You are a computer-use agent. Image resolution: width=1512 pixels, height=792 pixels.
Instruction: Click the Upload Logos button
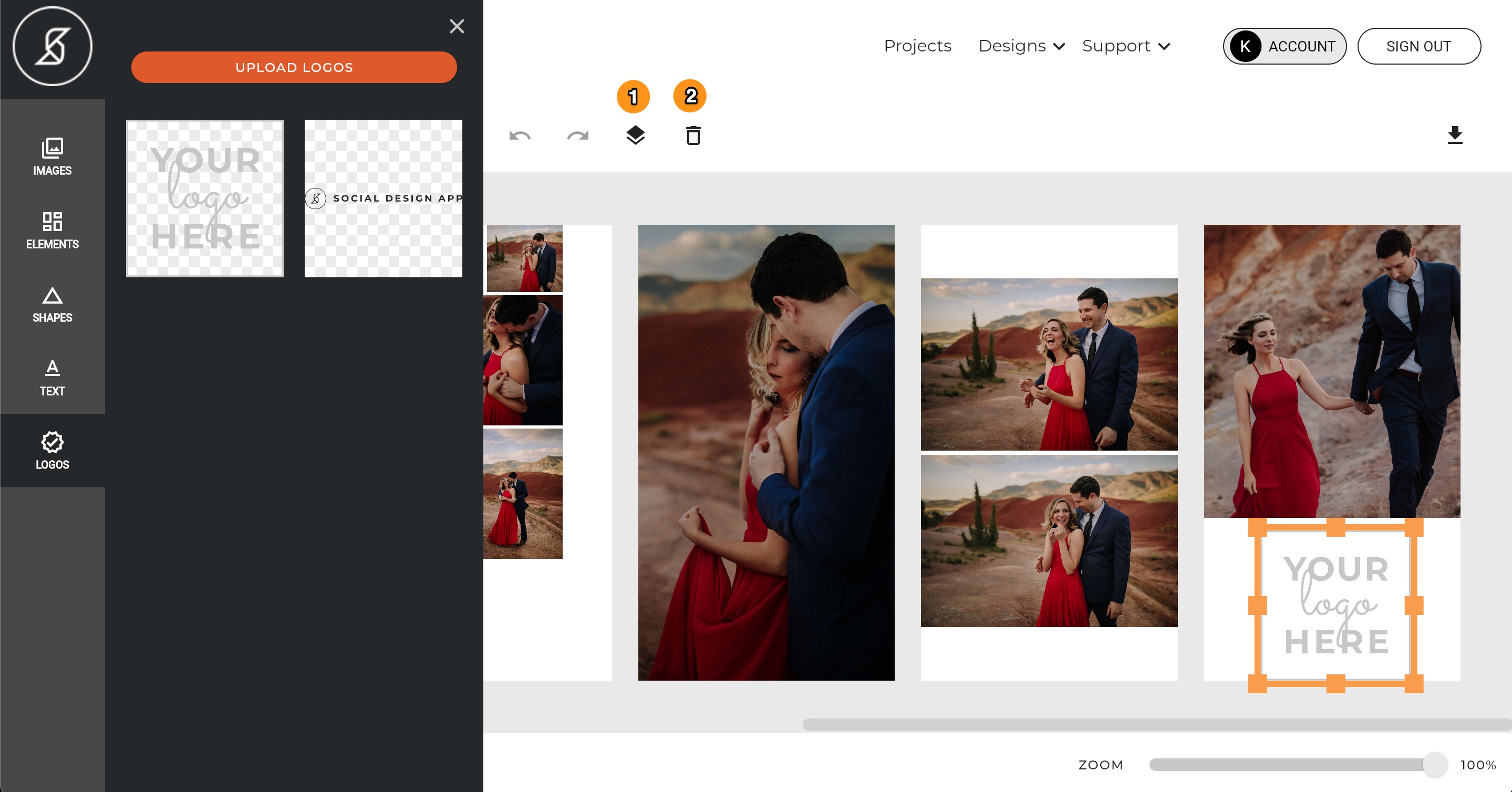click(x=294, y=67)
